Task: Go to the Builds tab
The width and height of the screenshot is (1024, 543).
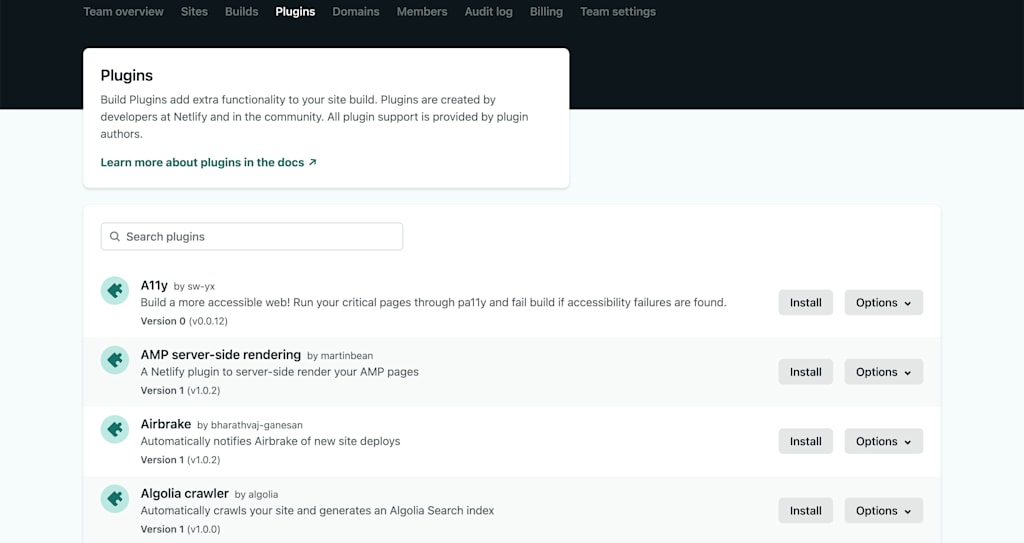Action: pyautogui.click(x=242, y=12)
